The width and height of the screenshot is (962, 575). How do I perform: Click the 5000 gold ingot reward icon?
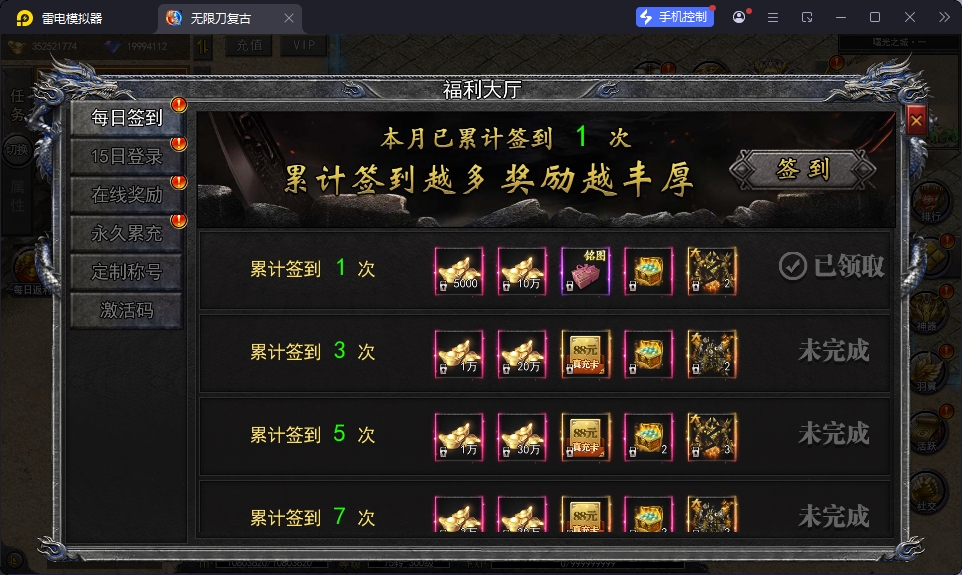click(x=459, y=271)
